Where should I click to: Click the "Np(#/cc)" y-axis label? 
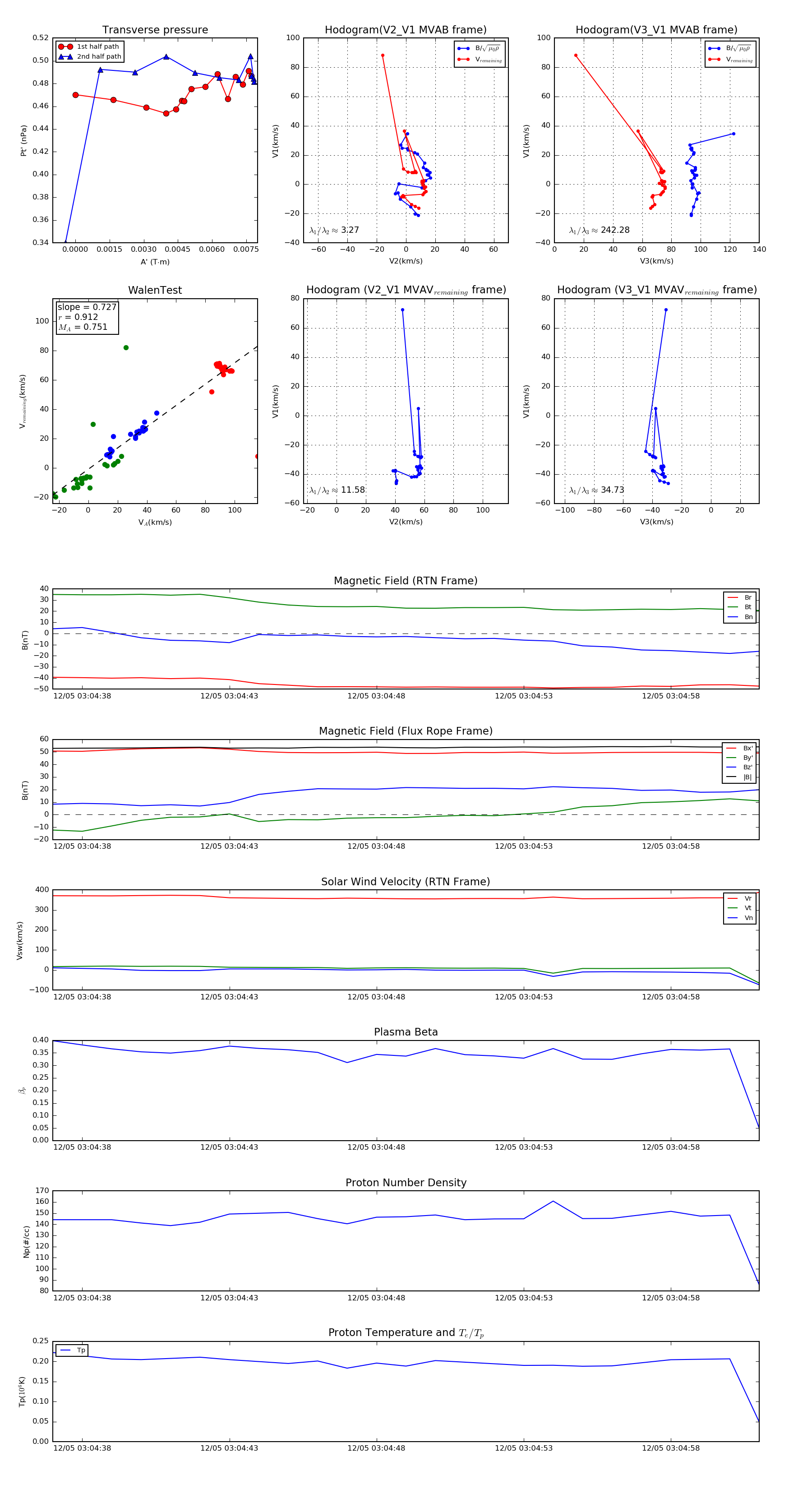tap(26, 1242)
